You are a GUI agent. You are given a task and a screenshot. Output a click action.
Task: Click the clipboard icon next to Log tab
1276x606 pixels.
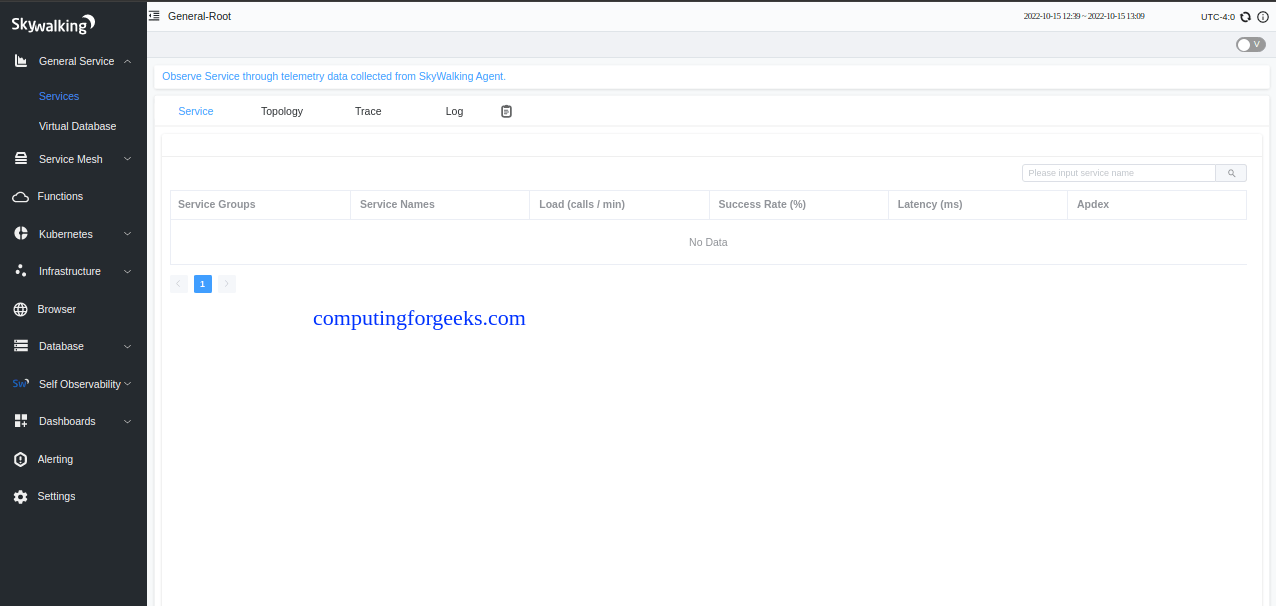point(506,111)
